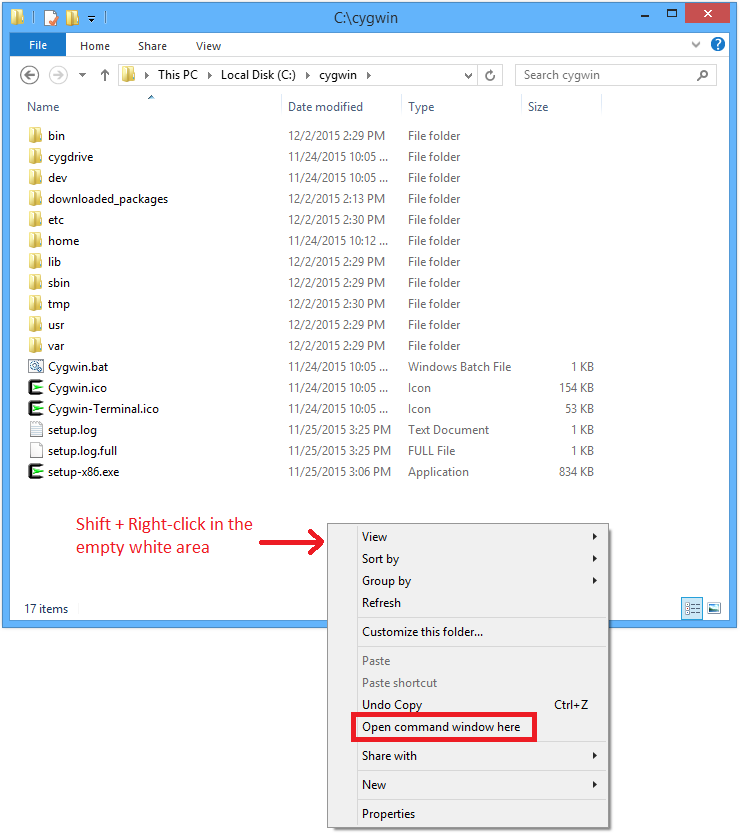Select the downloaded_packages folder icon
The width and height of the screenshot is (740, 834).
pos(35,199)
